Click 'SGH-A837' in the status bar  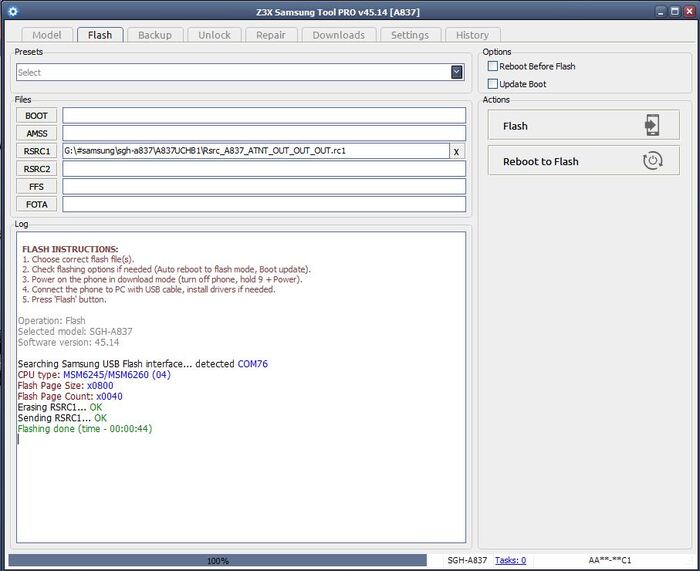[467, 560]
